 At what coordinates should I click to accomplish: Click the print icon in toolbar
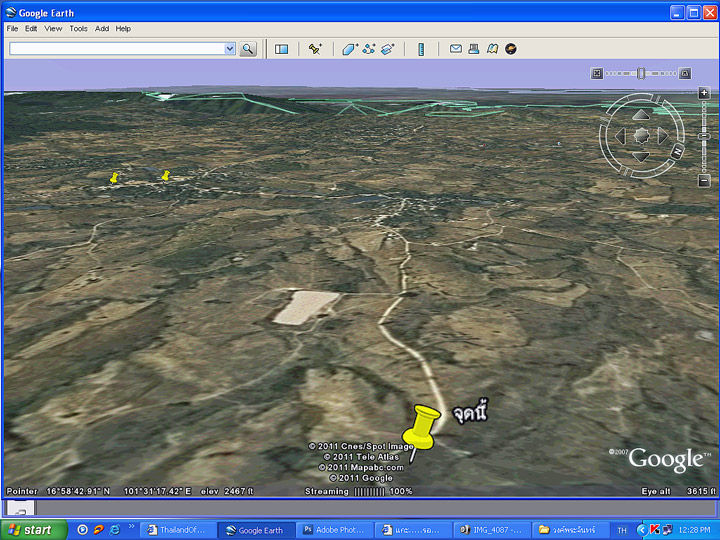pos(473,48)
